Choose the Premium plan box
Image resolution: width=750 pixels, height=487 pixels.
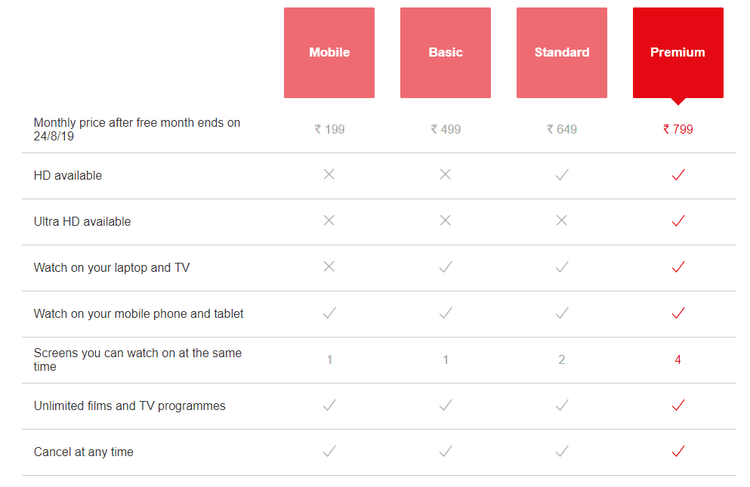(x=678, y=53)
